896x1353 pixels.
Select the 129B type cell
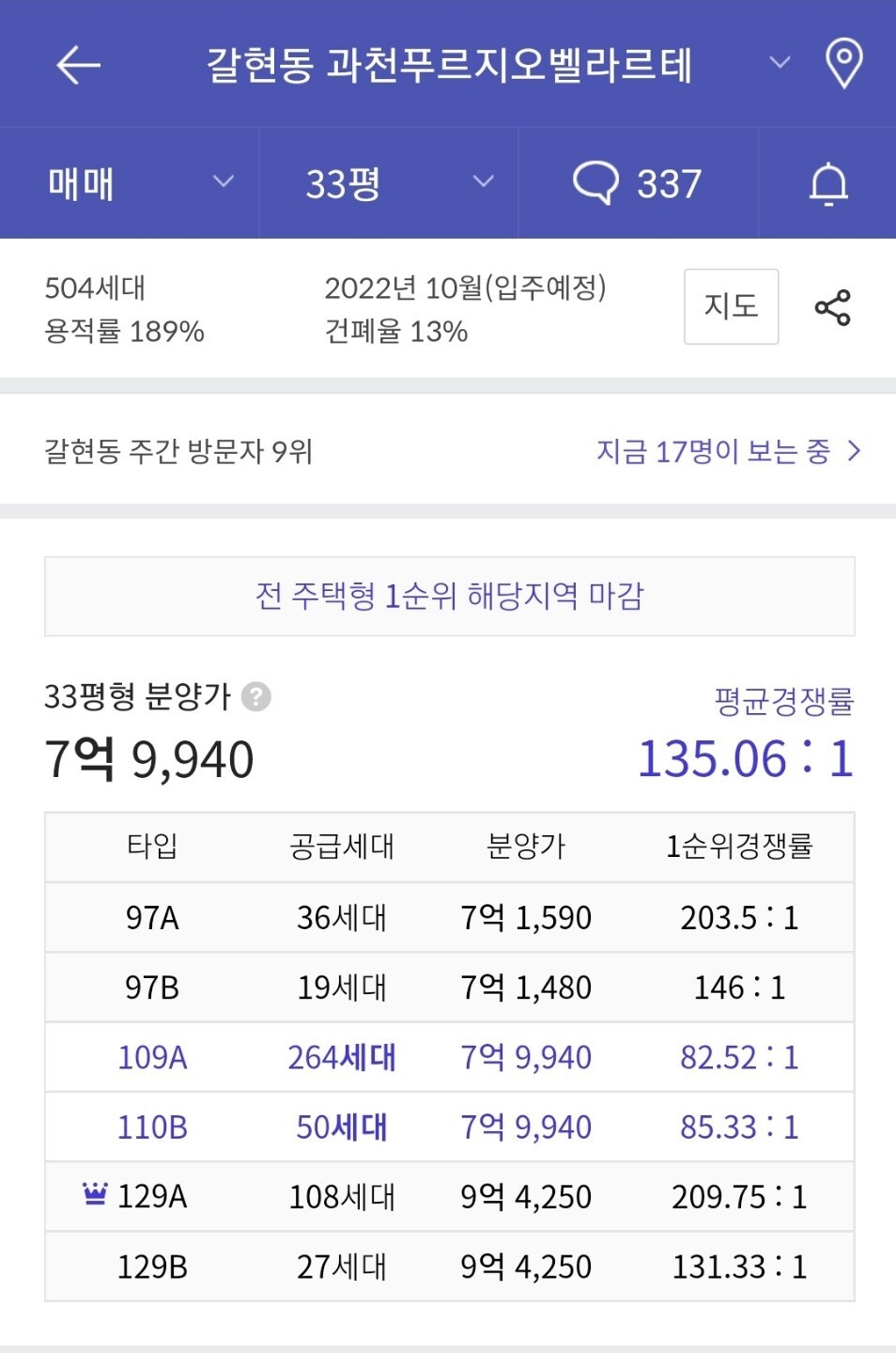point(152,1267)
